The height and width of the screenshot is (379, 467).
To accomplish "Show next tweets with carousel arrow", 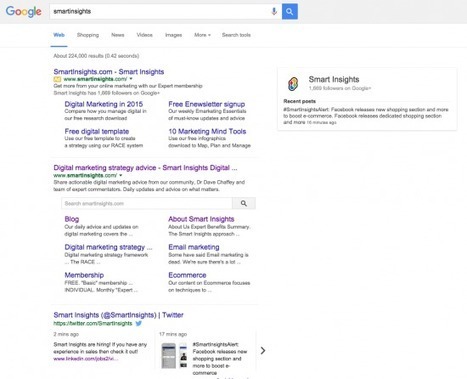I will tap(263, 350).
